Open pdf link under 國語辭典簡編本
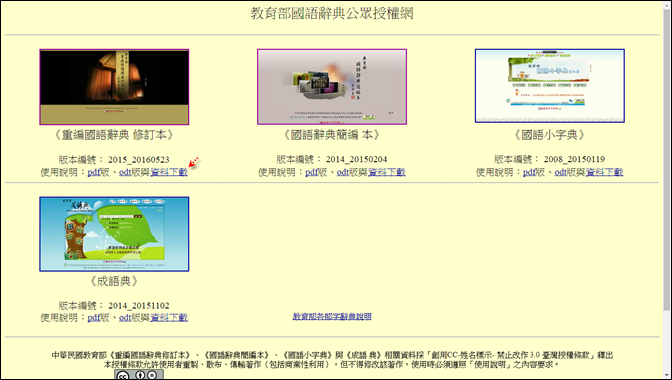672x380 pixels. (x=311, y=172)
